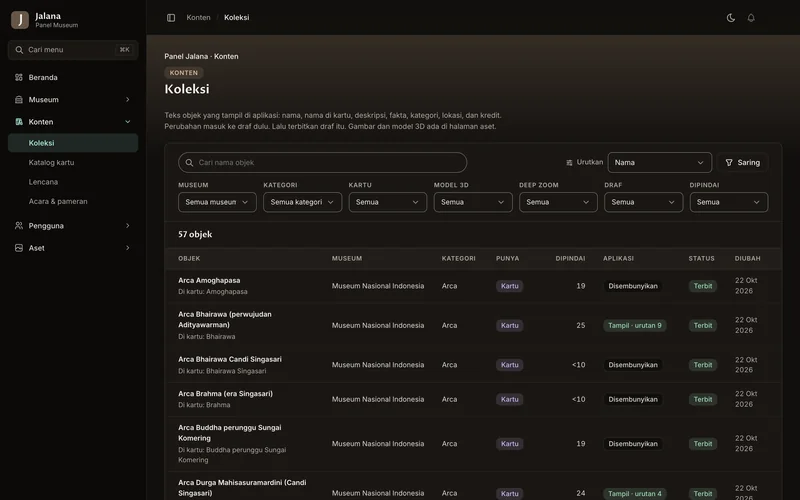Click the Jalana logo icon
800x500 pixels.
(20, 20)
